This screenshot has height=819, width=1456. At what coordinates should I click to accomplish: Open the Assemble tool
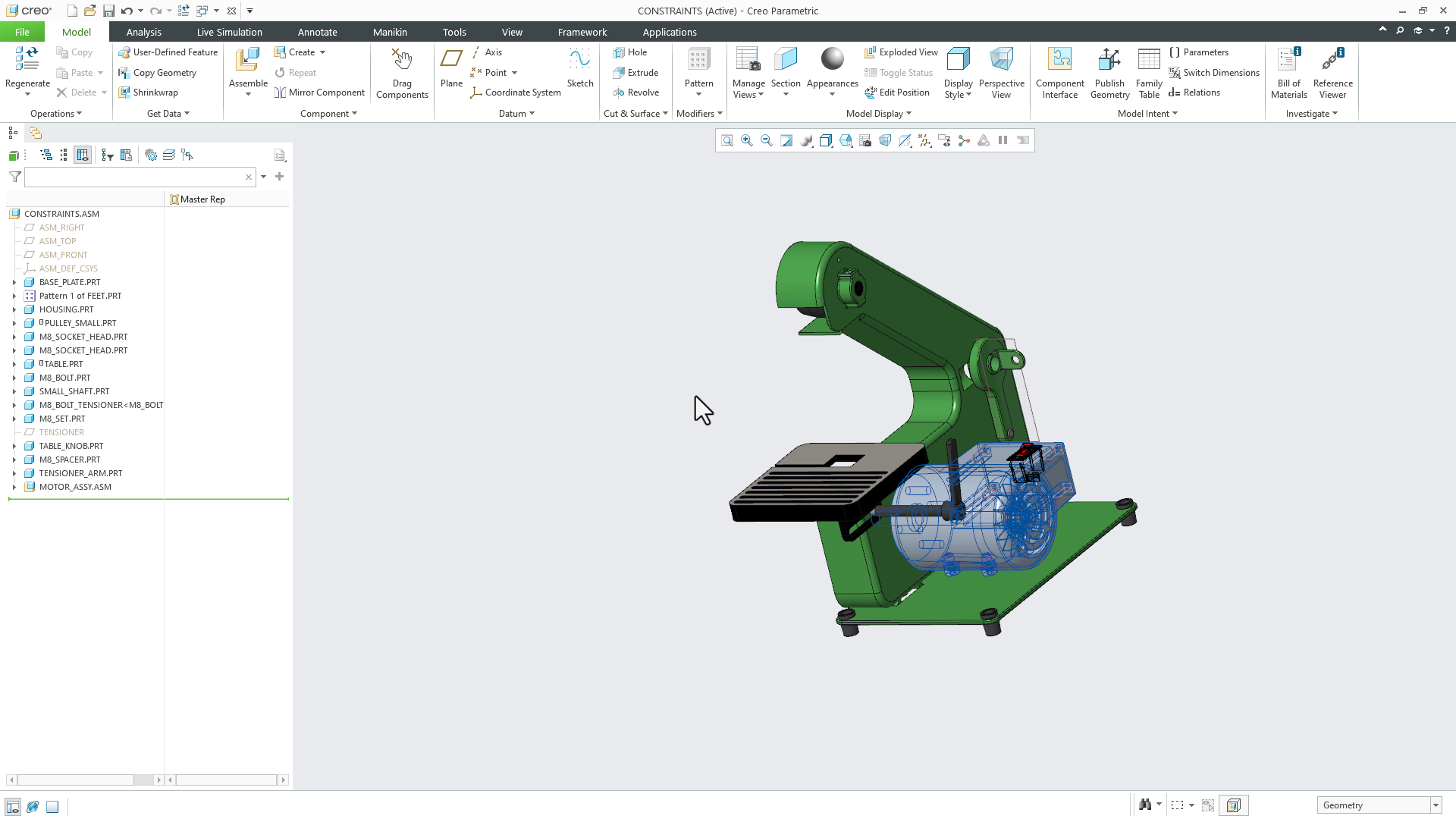click(247, 68)
